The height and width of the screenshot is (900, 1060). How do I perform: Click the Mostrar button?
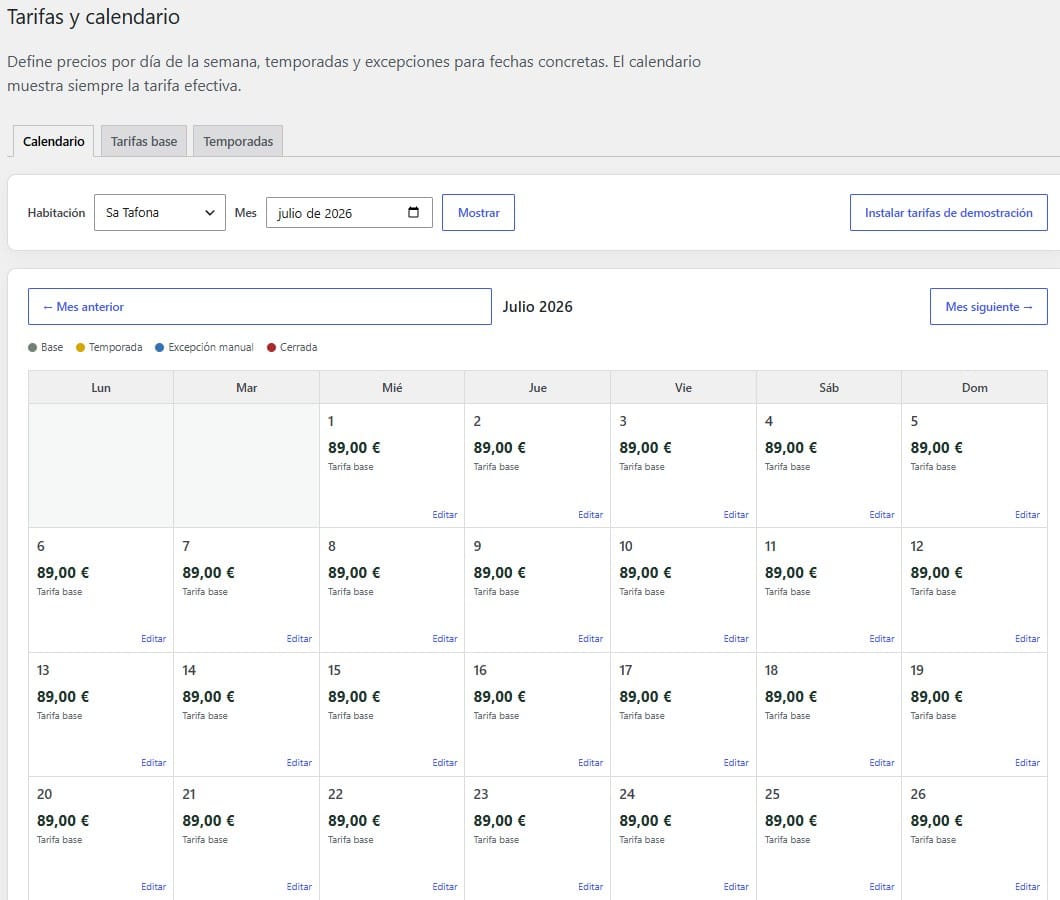(x=479, y=212)
